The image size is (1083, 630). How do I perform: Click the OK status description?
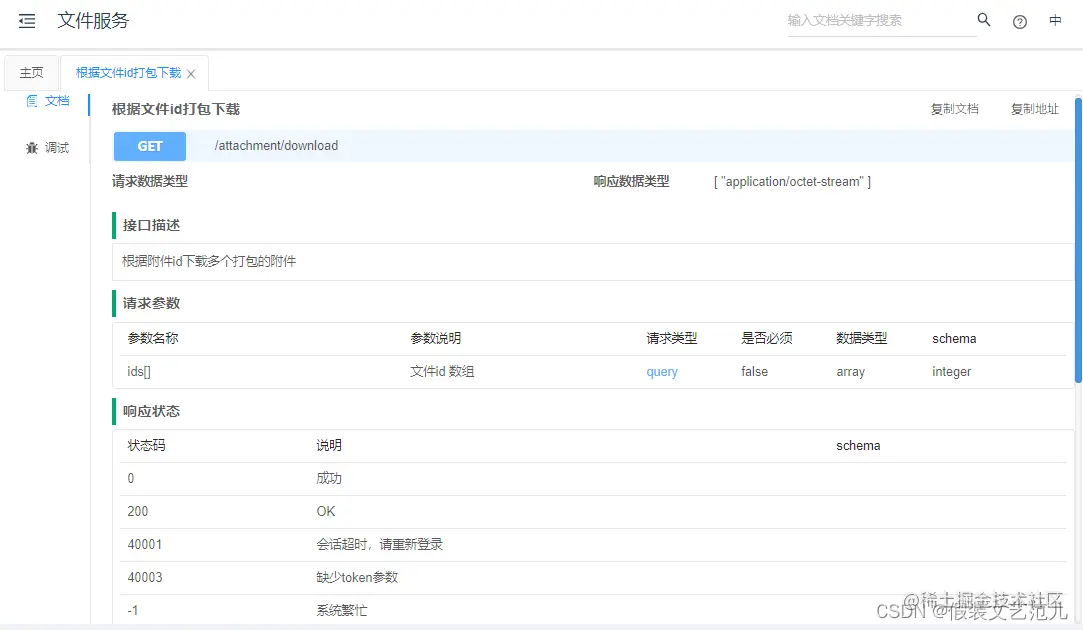click(325, 511)
